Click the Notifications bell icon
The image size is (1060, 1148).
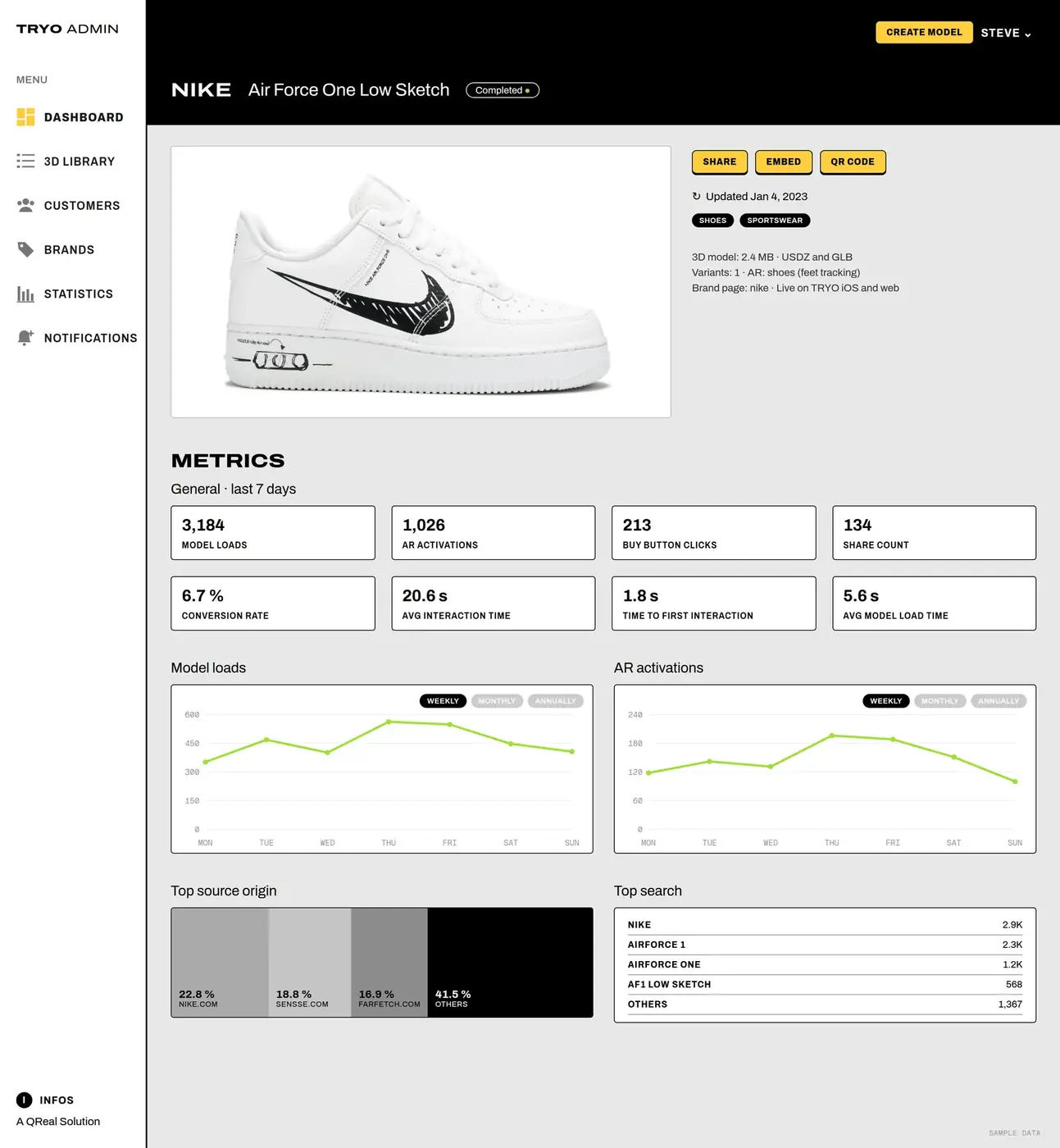[25, 338]
